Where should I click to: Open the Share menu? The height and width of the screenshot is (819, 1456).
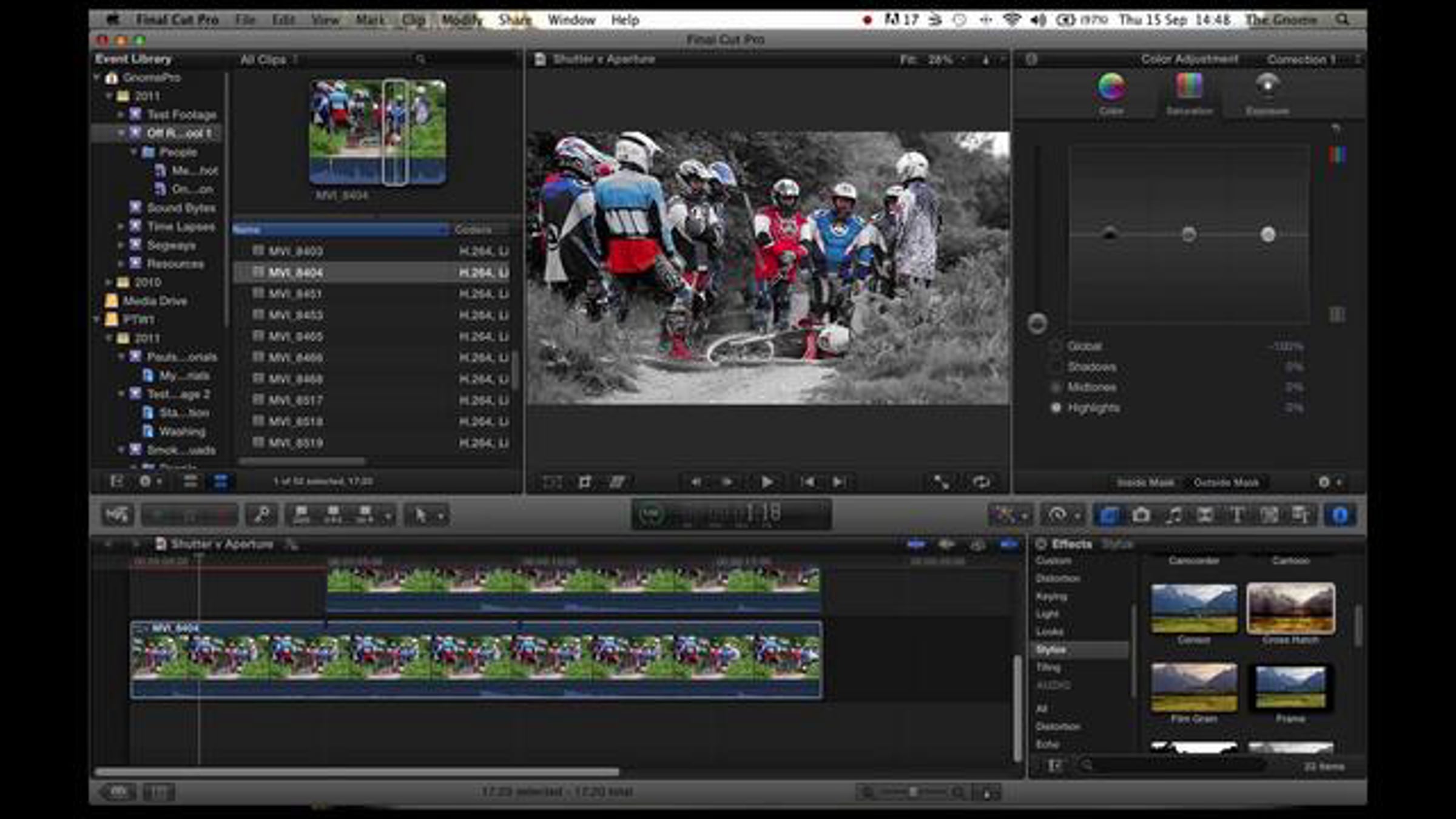pyautogui.click(x=514, y=20)
